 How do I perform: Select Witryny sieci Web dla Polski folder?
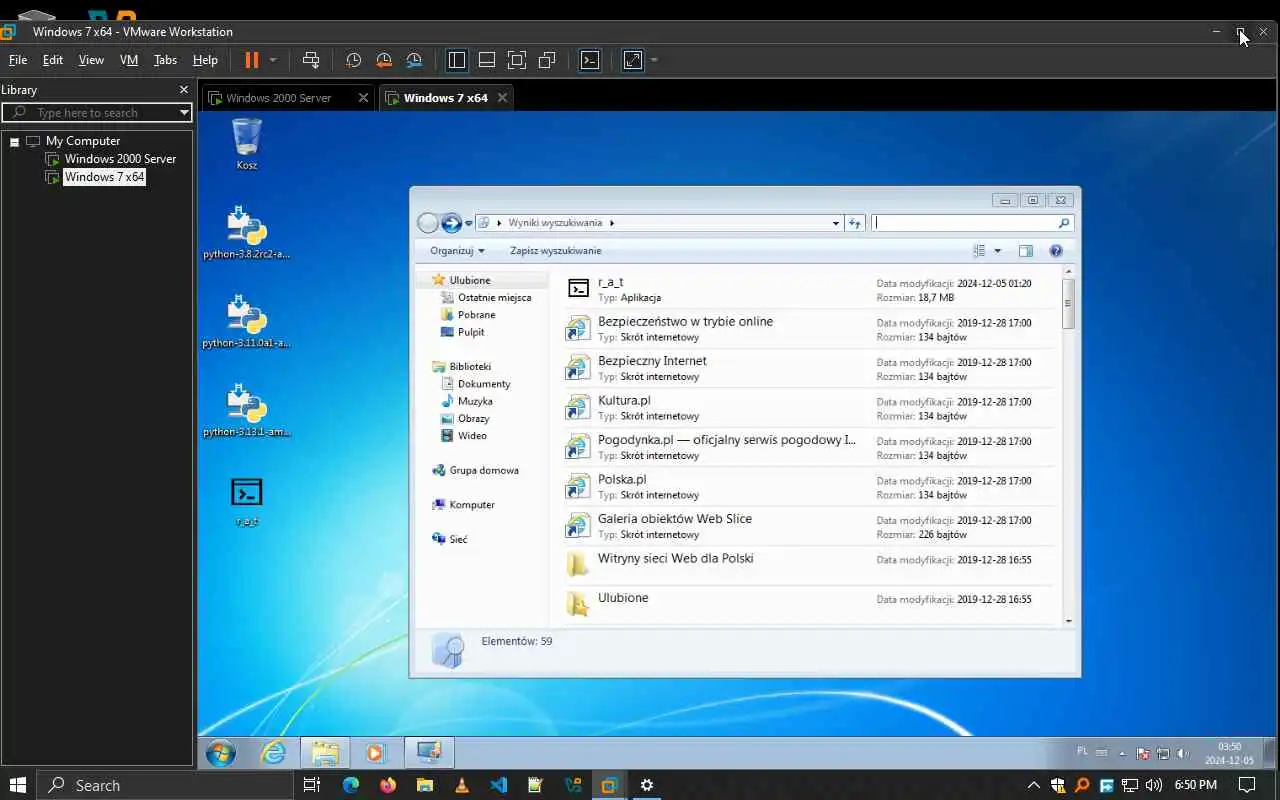pos(808,566)
